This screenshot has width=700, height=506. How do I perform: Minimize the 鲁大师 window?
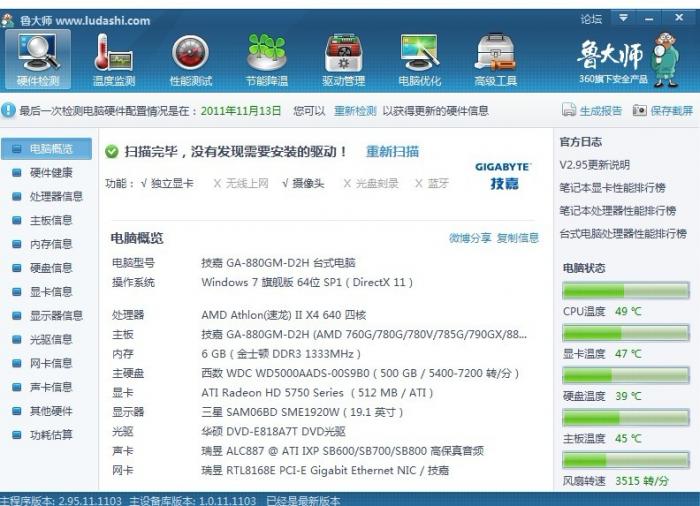point(649,19)
